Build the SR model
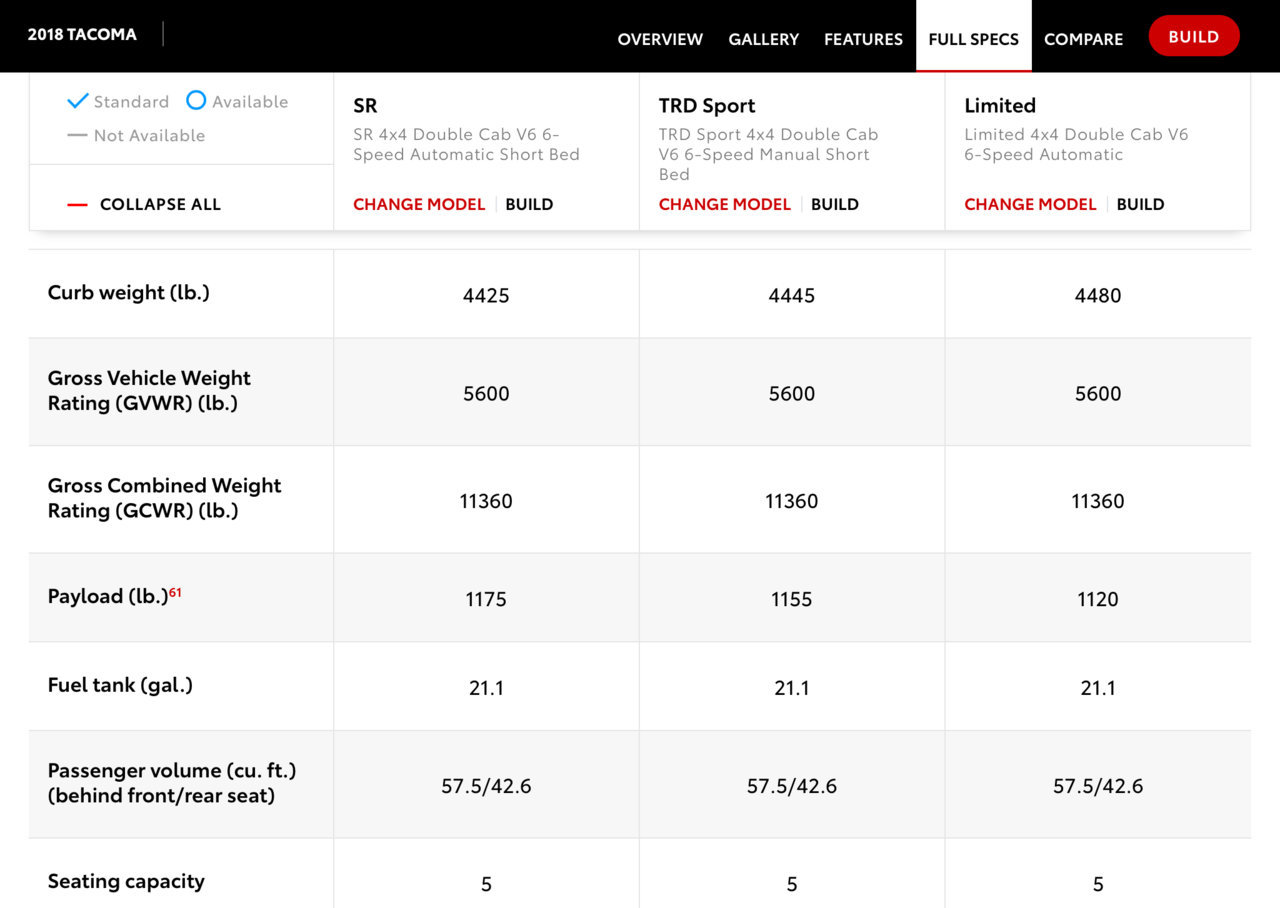 click(x=529, y=204)
